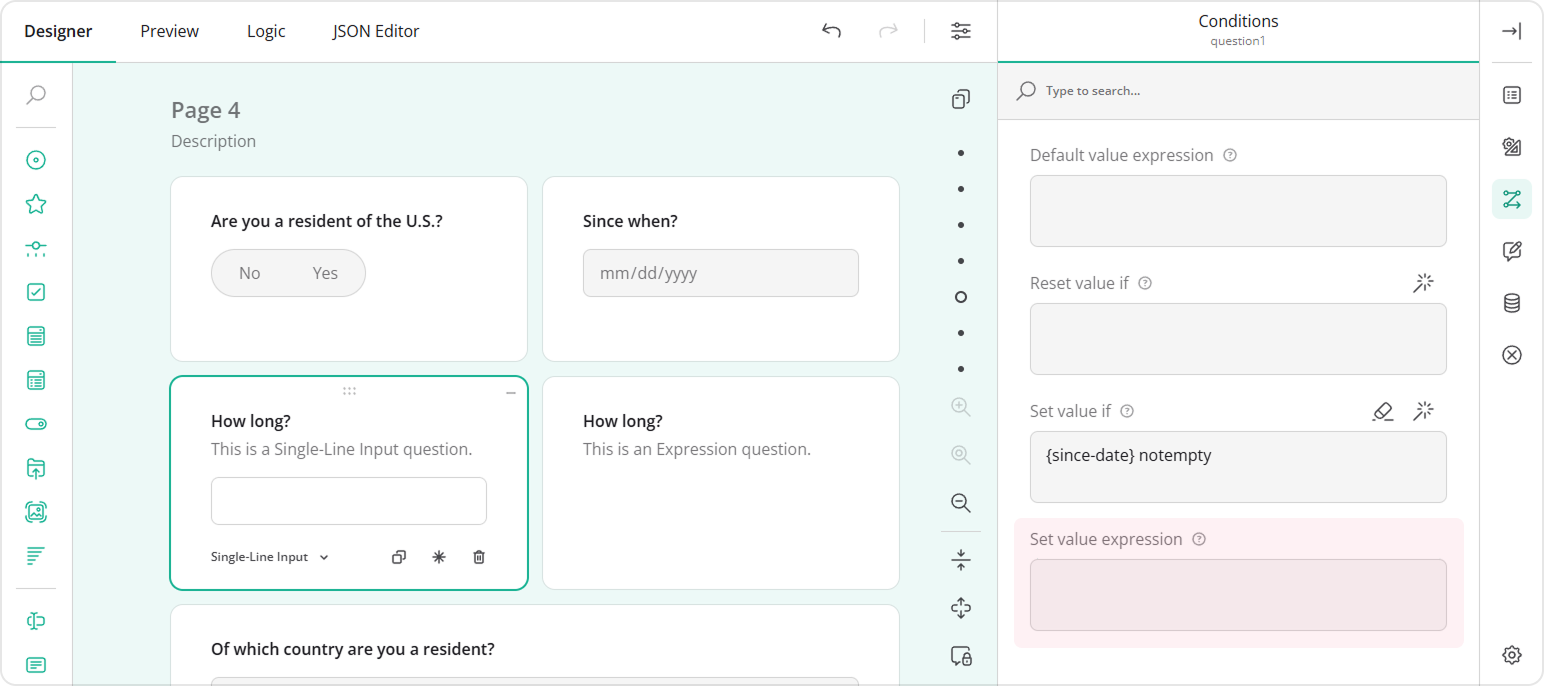Show help for Default value expression

coord(1230,156)
